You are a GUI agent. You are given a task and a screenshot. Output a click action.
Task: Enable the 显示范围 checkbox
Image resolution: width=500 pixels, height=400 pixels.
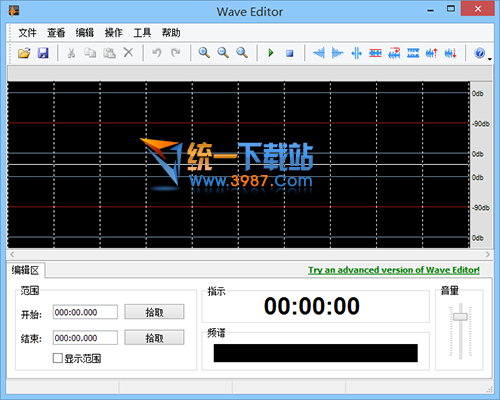tap(58, 358)
